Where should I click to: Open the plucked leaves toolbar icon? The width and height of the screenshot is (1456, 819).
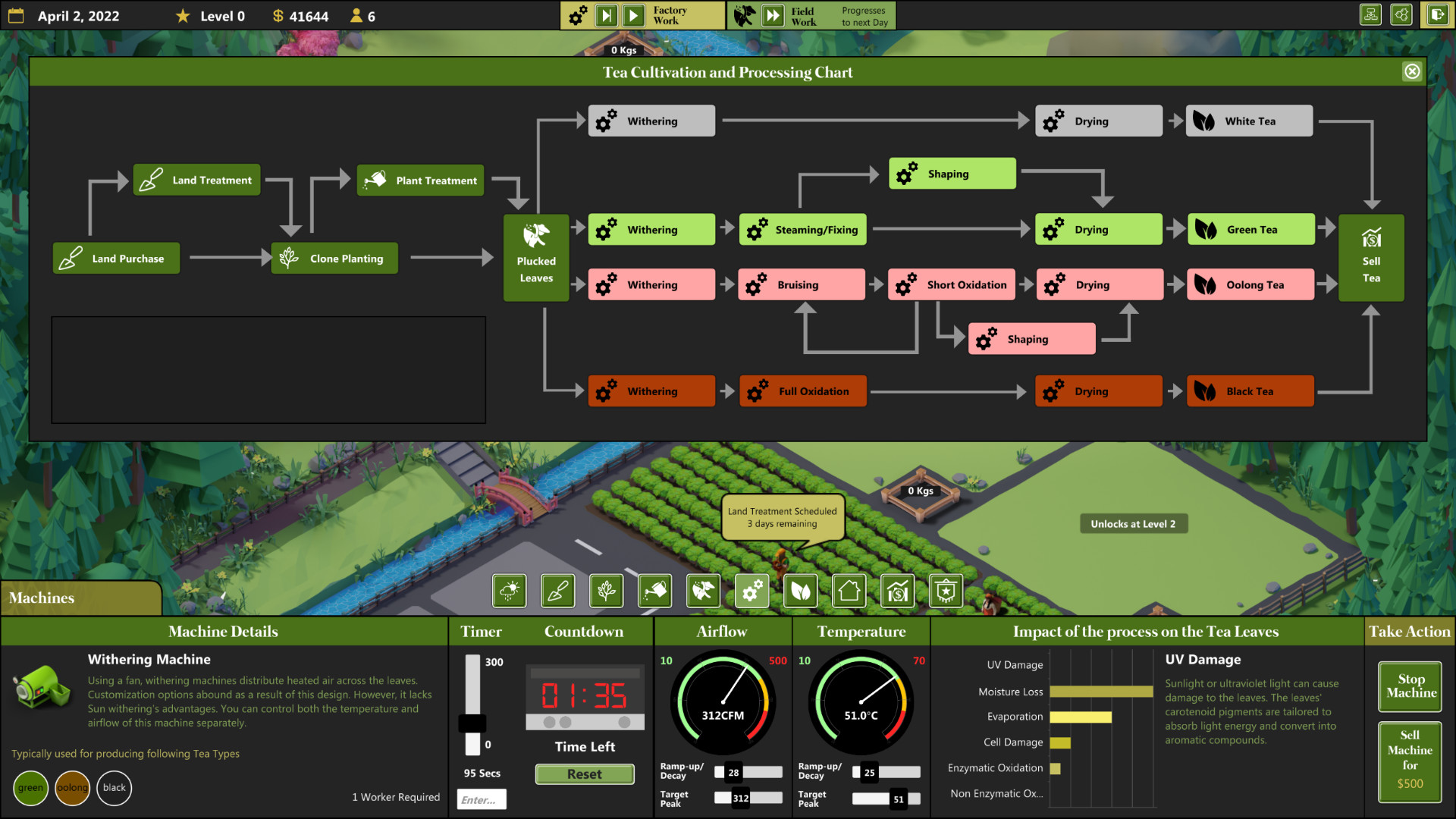[703, 591]
